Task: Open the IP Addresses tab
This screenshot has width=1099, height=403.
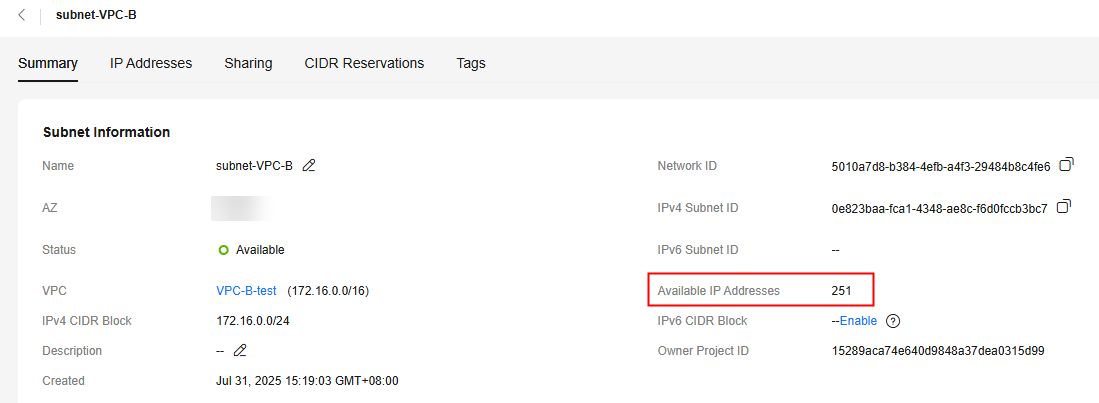Action: (x=151, y=63)
